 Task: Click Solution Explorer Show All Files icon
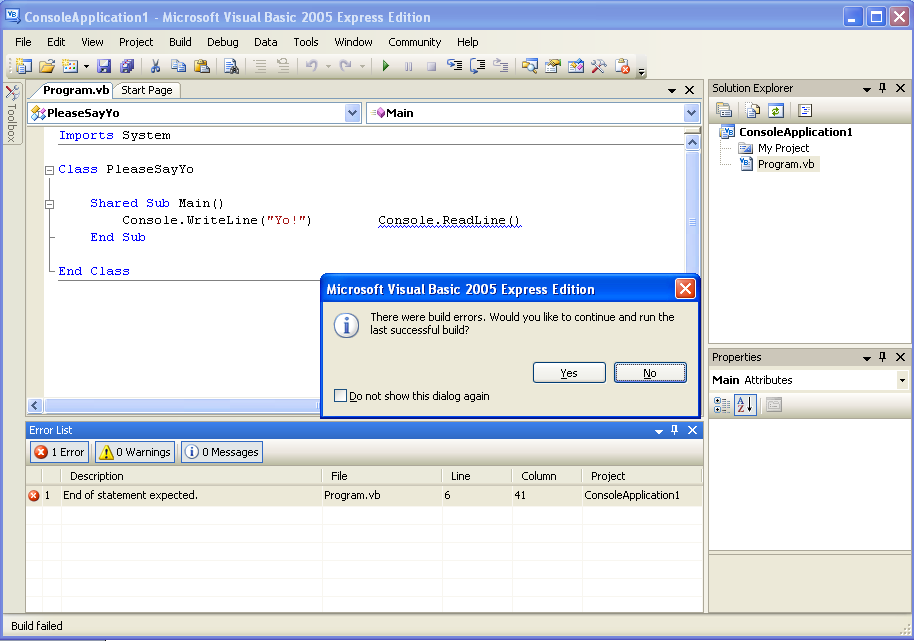[753, 110]
